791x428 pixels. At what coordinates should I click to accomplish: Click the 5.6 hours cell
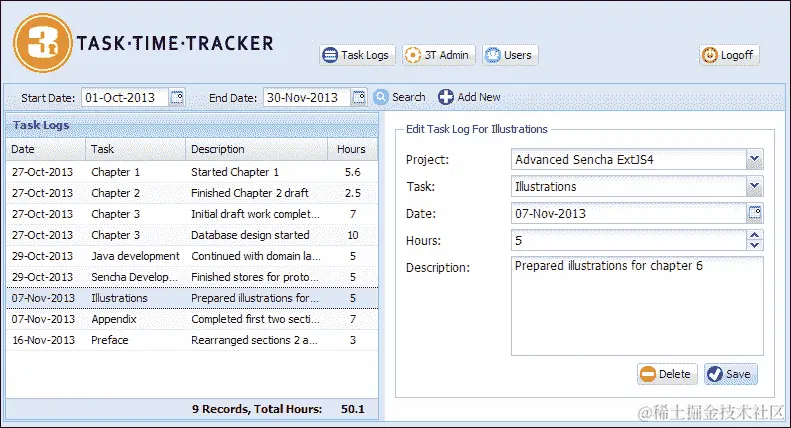coord(353,172)
